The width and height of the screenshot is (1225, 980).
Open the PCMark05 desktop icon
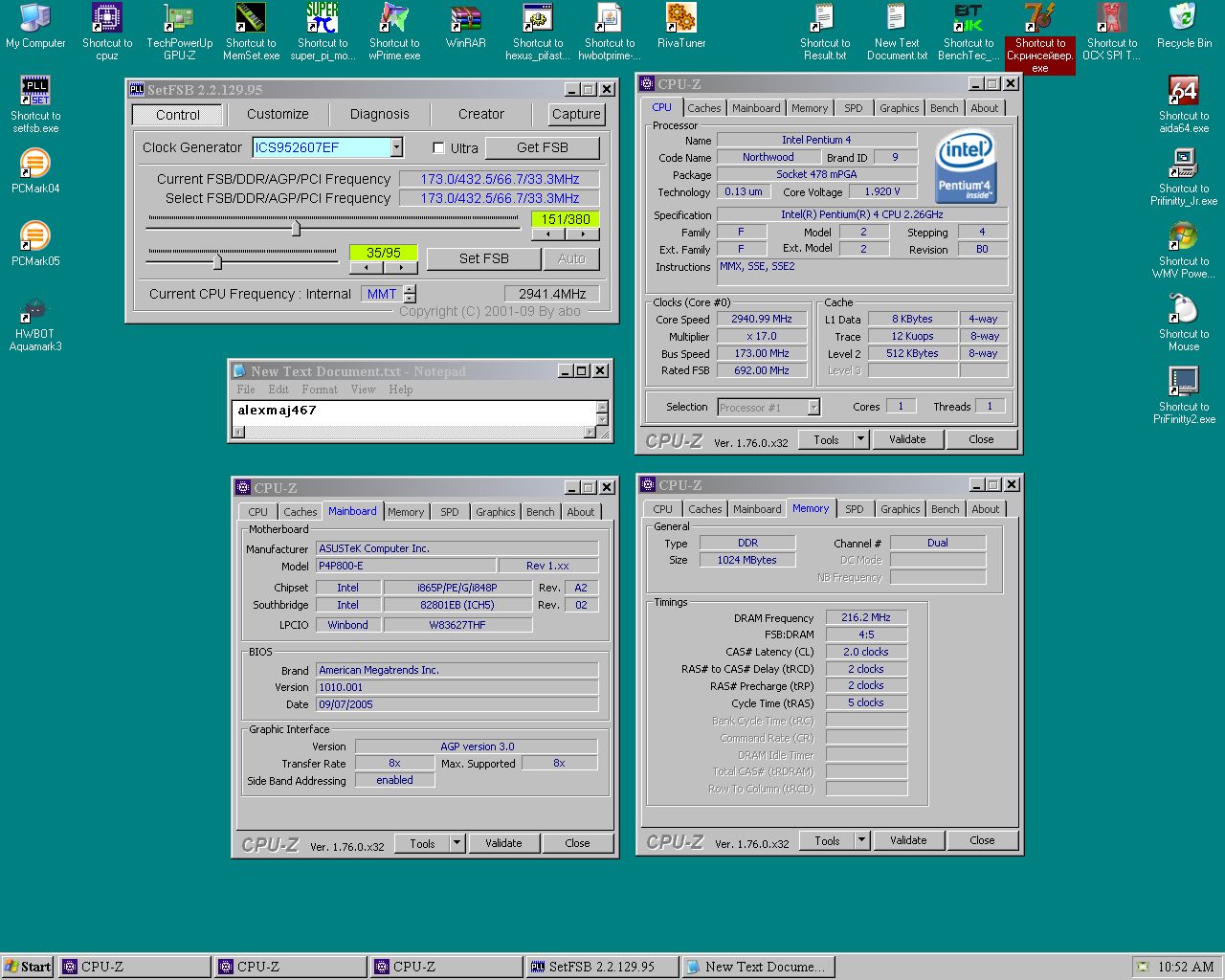click(x=35, y=244)
